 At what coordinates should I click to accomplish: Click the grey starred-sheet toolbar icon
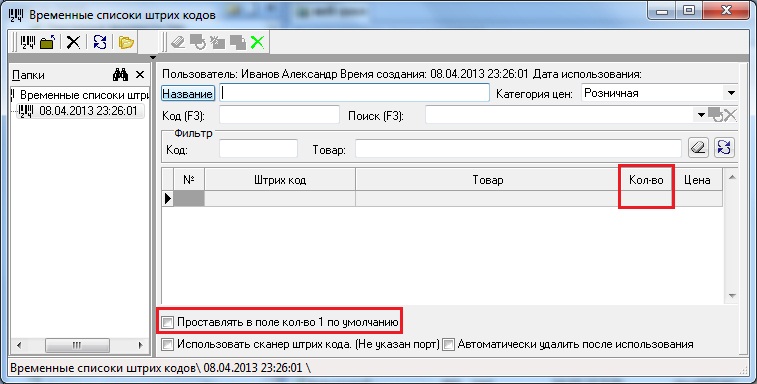tap(217, 43)
